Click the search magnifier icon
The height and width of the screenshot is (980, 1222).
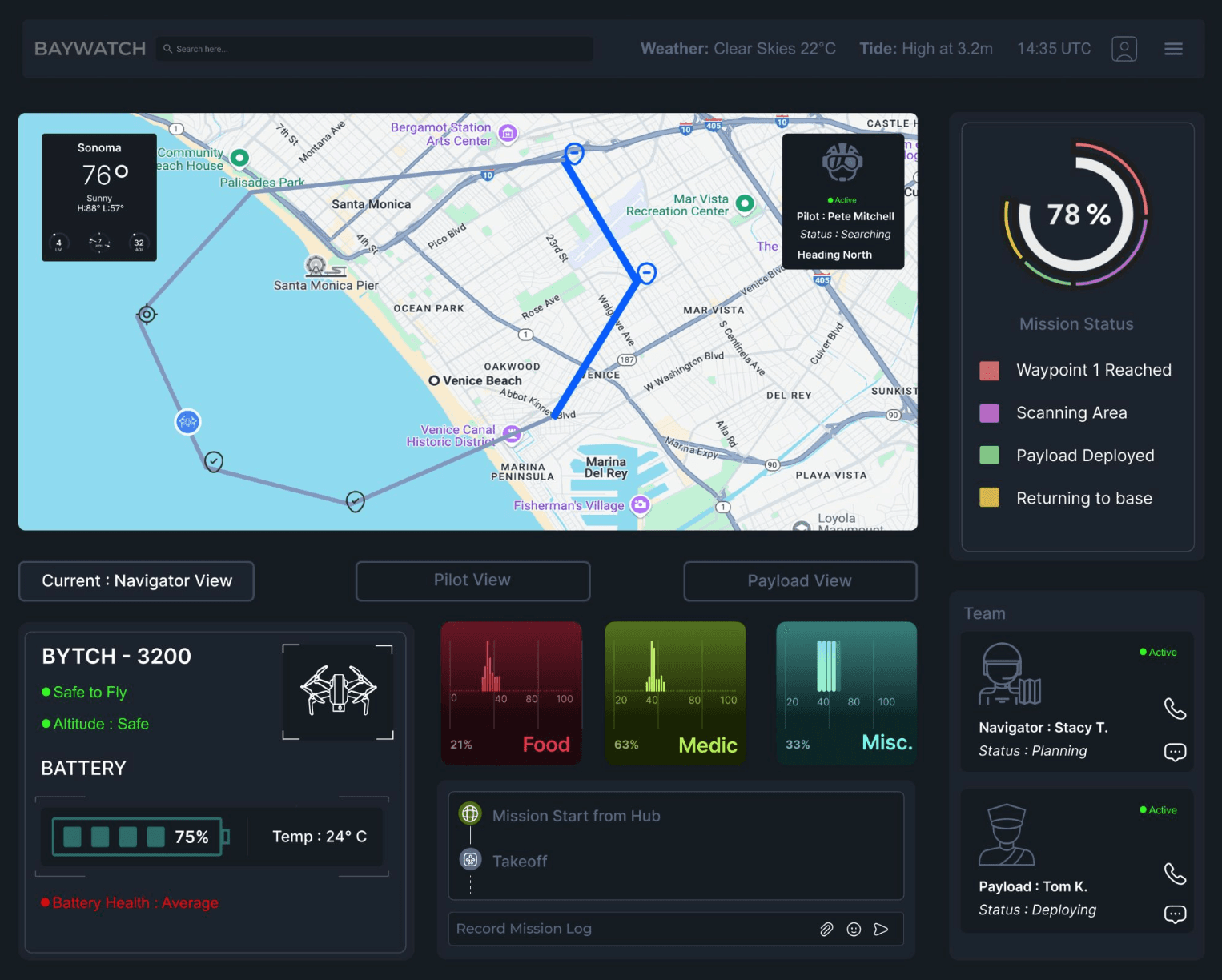coord(168,49)
